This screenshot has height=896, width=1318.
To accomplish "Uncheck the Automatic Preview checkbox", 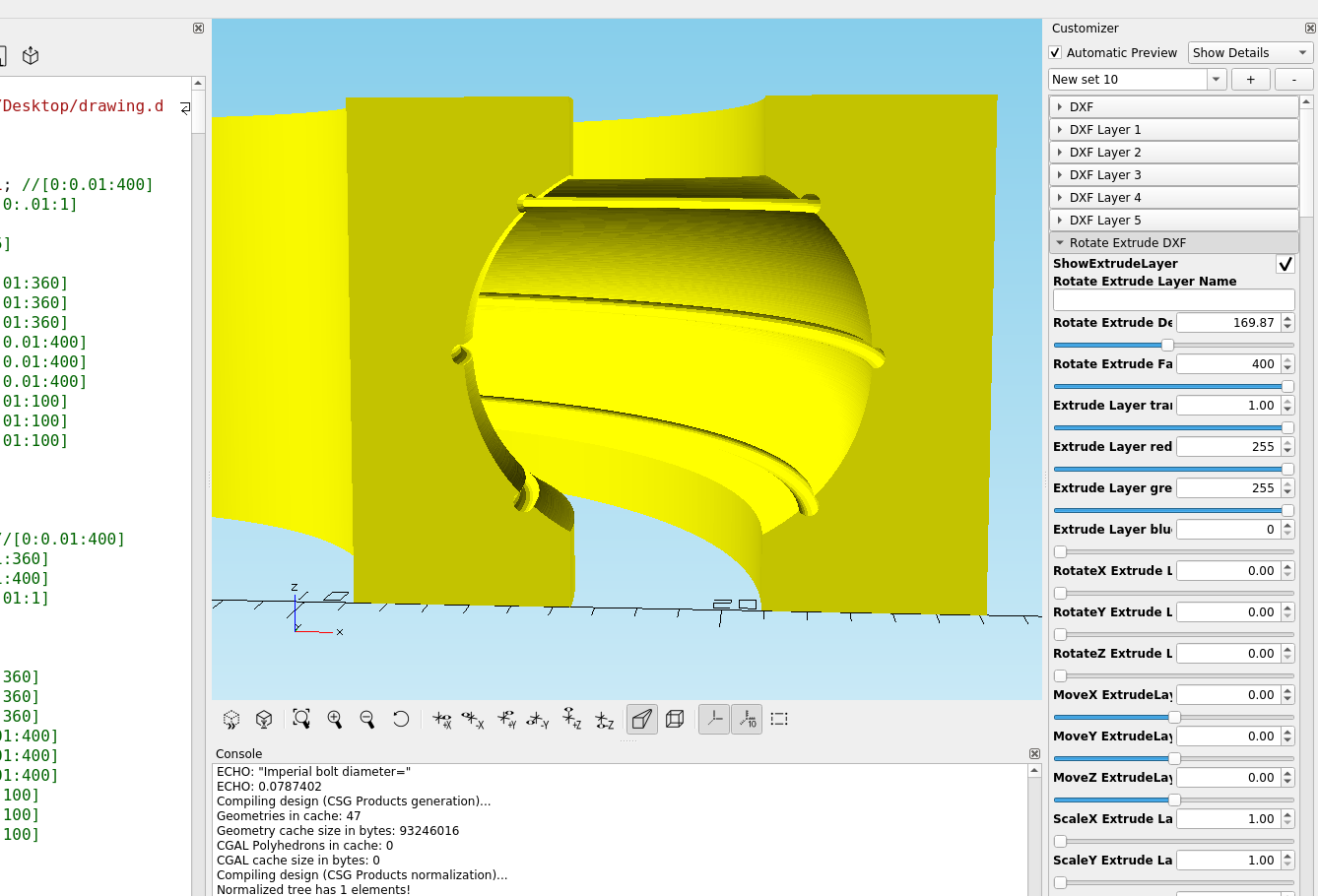I will [x=1054, y=52].
